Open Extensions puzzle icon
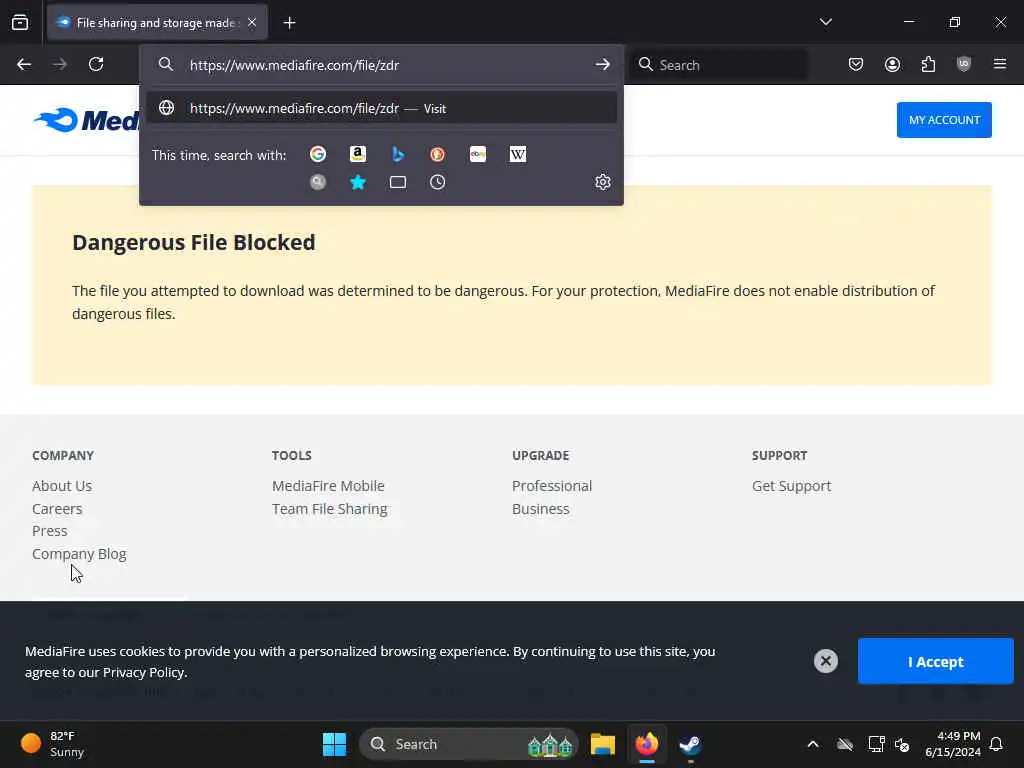 click(x=928, y=64)
